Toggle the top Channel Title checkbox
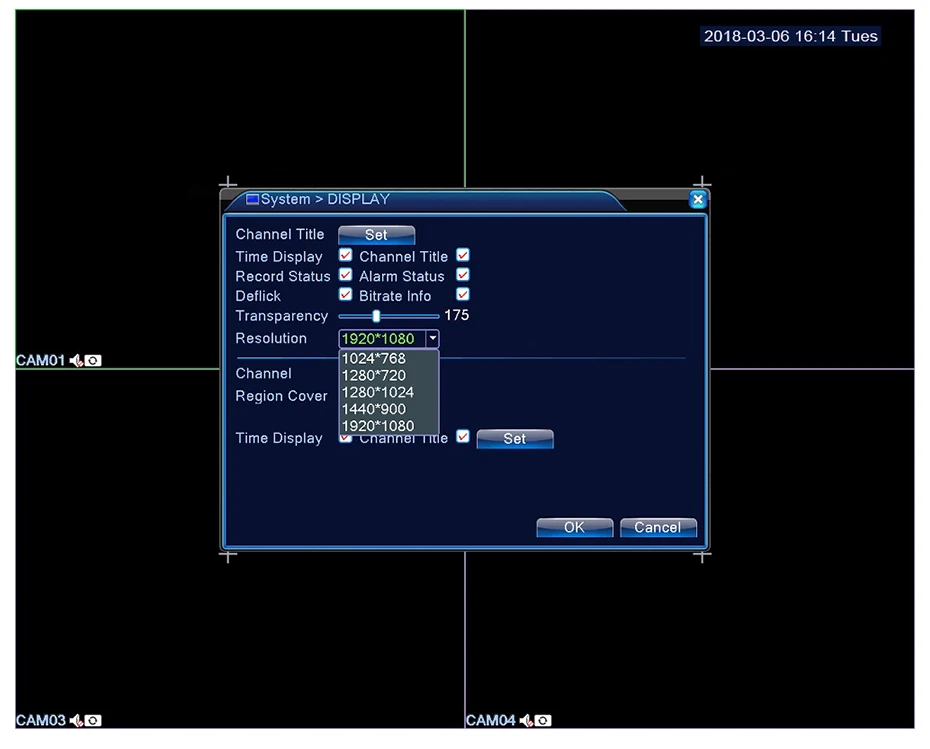 tap(463, 255)
